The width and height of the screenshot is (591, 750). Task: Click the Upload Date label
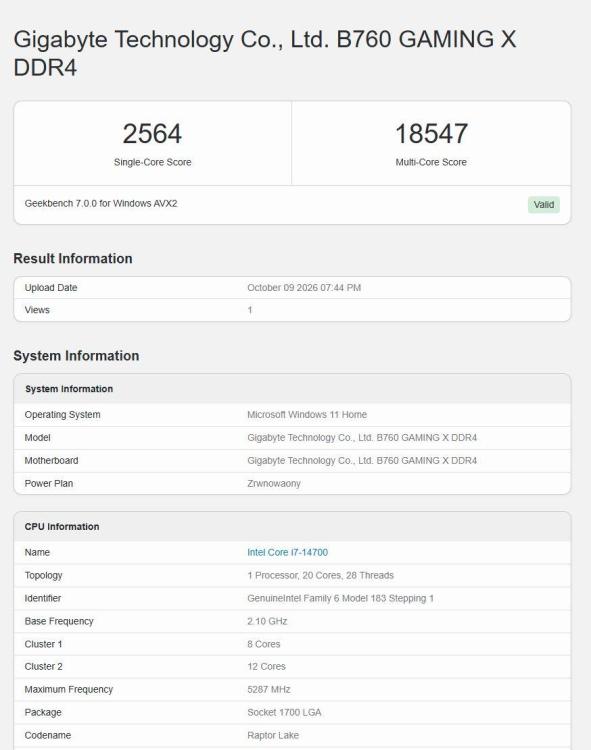51,287
